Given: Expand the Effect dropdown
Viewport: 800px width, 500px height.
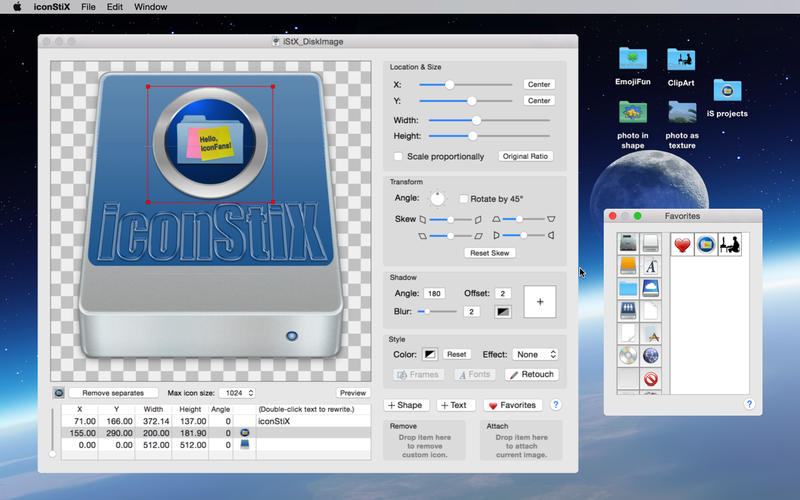Looking at the screenshot, I should pyautogui.click(x=535, y=354).
